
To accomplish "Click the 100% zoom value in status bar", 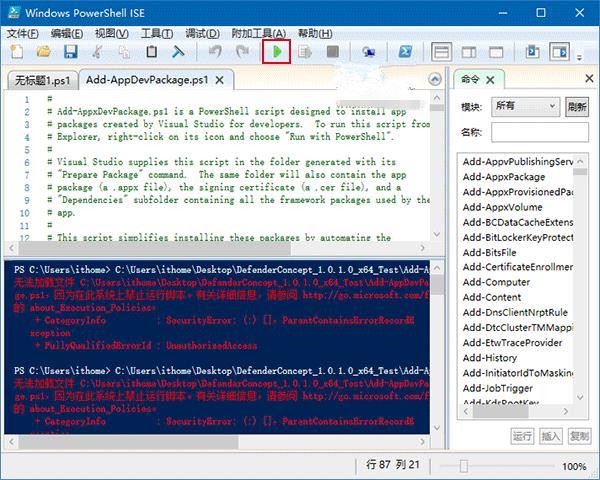I will coord(574,466).
